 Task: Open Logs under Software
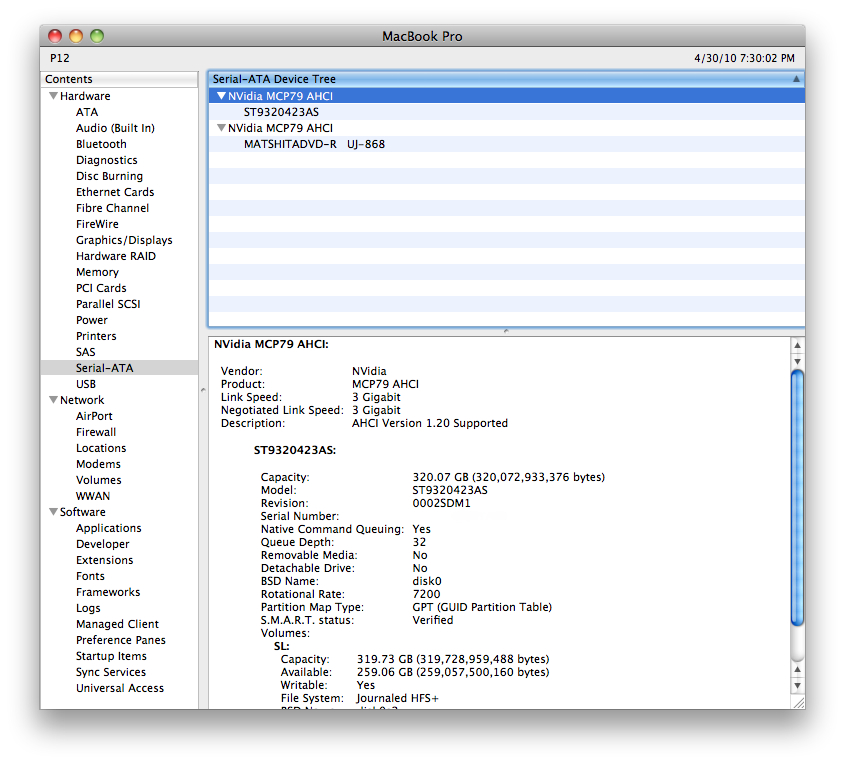click(88, 608)
